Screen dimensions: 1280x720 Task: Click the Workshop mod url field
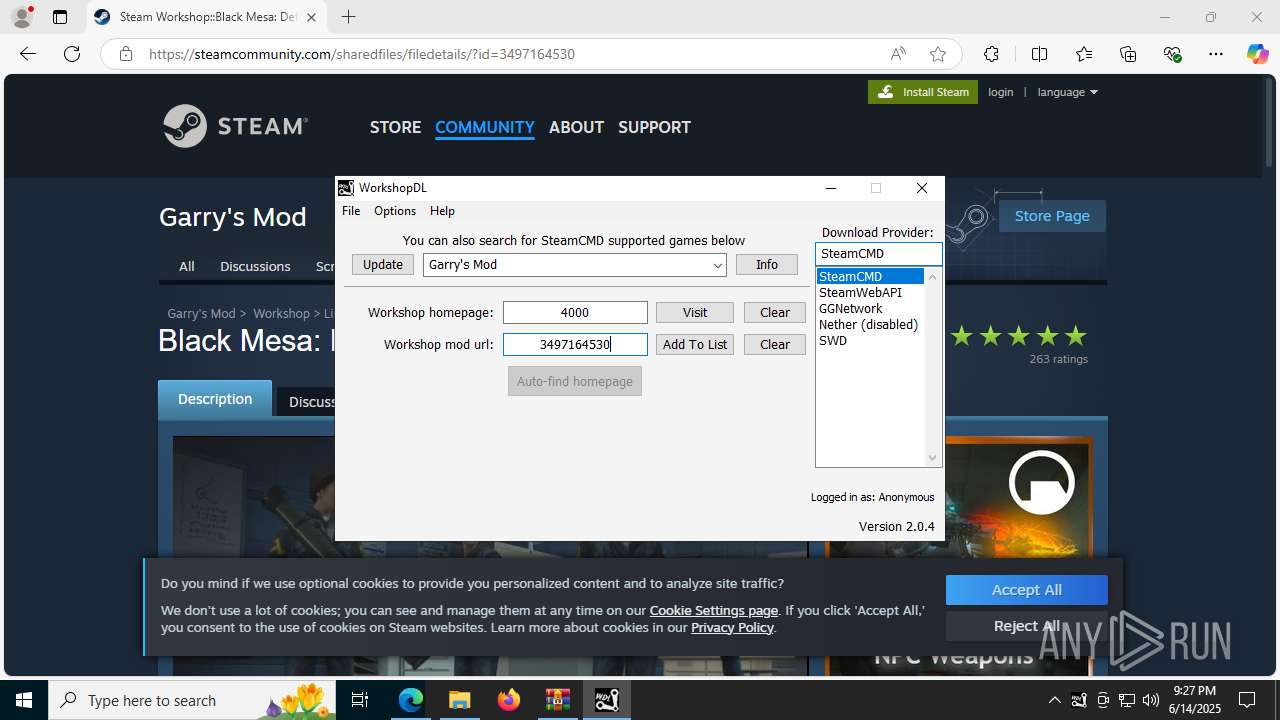click(575, 345)
